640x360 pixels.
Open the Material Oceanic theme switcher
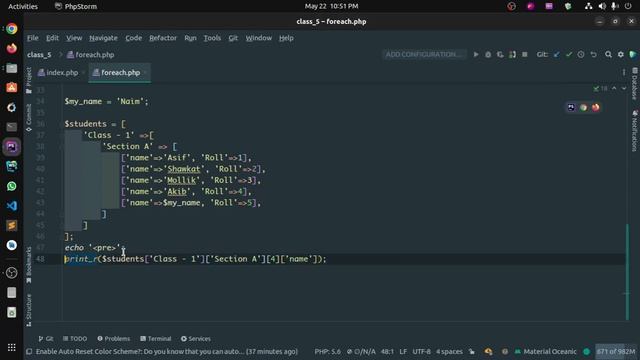click(545, 351)
